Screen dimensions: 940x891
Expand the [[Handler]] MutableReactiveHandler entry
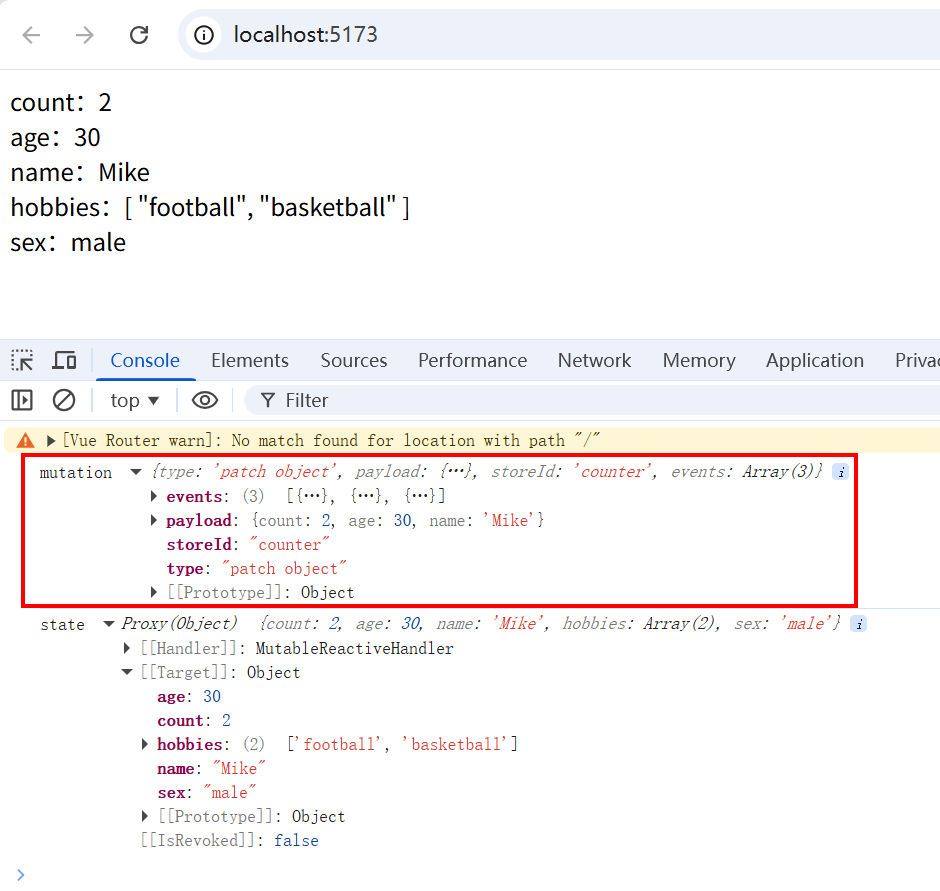(x=126, y=648)
